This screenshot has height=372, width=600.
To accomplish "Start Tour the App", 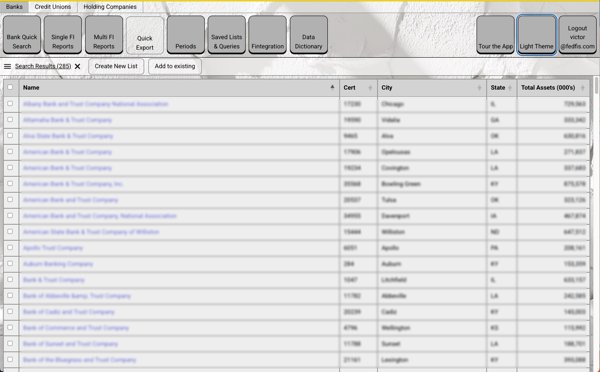I will point(495,35).
